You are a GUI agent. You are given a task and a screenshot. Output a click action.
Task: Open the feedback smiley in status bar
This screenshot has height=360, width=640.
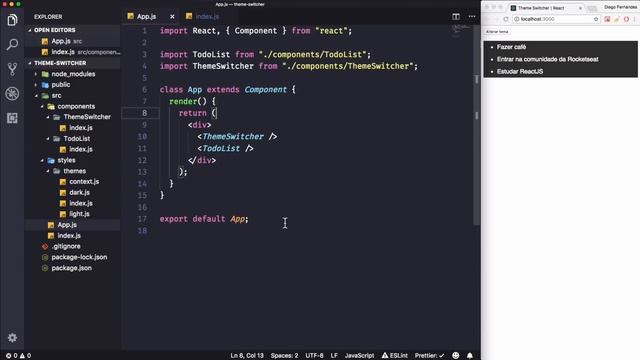click(456, 356)
